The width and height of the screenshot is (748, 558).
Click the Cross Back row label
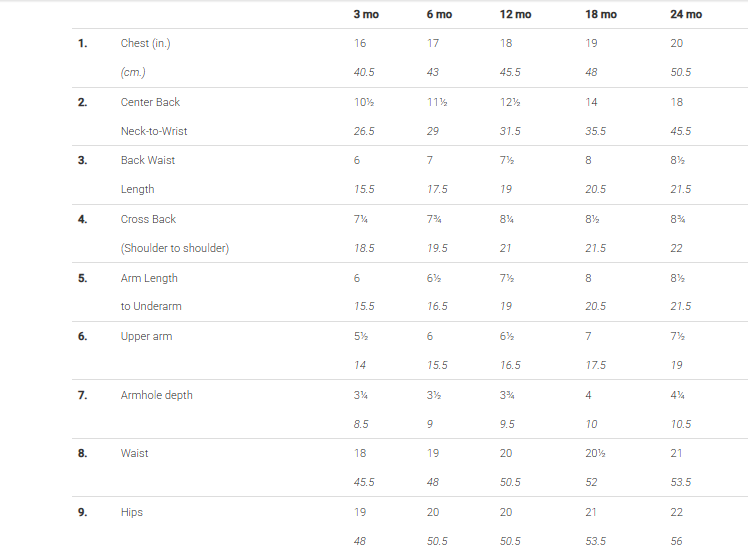148,219
